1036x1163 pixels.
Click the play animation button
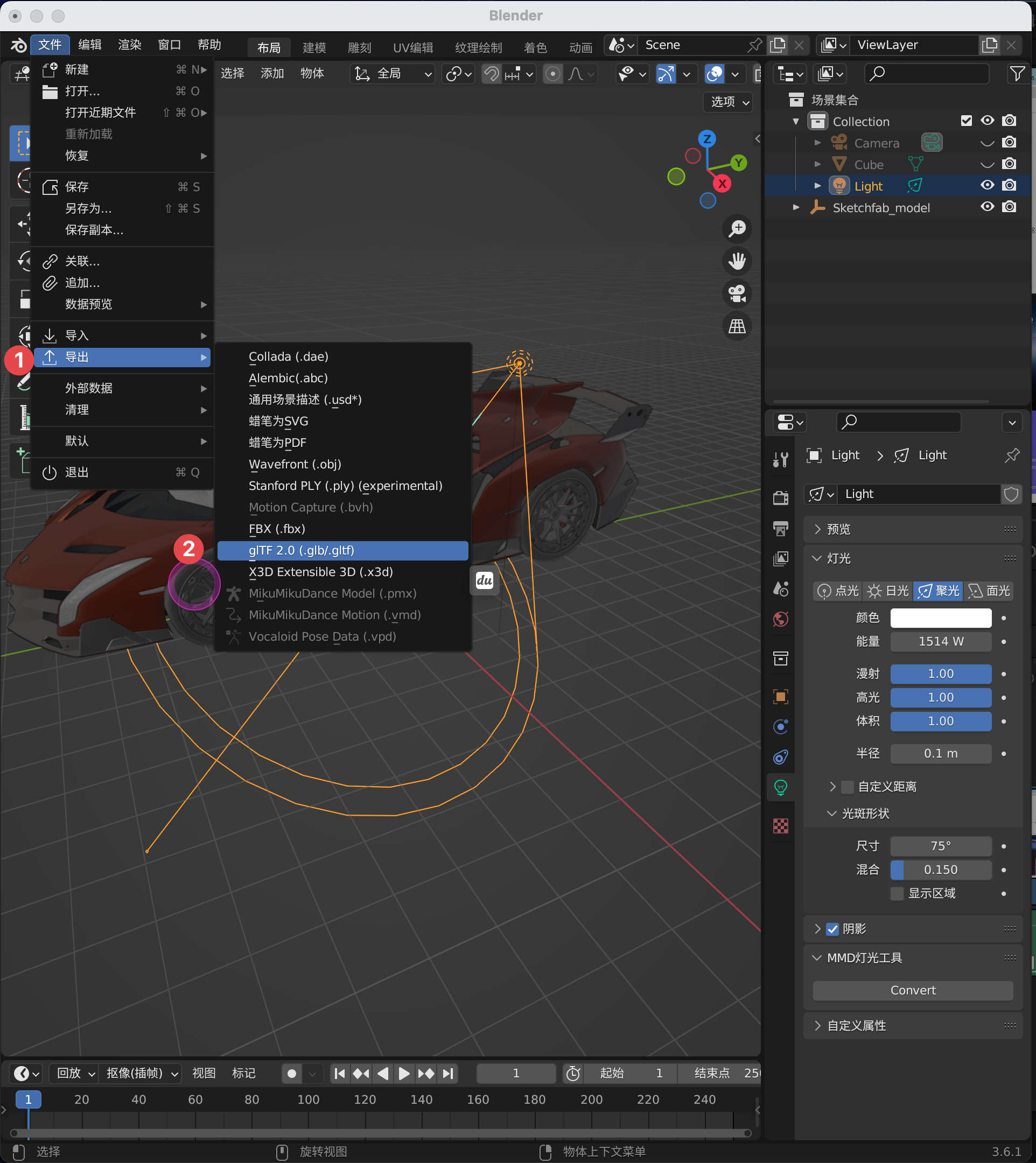click(x=404, y=1073)
